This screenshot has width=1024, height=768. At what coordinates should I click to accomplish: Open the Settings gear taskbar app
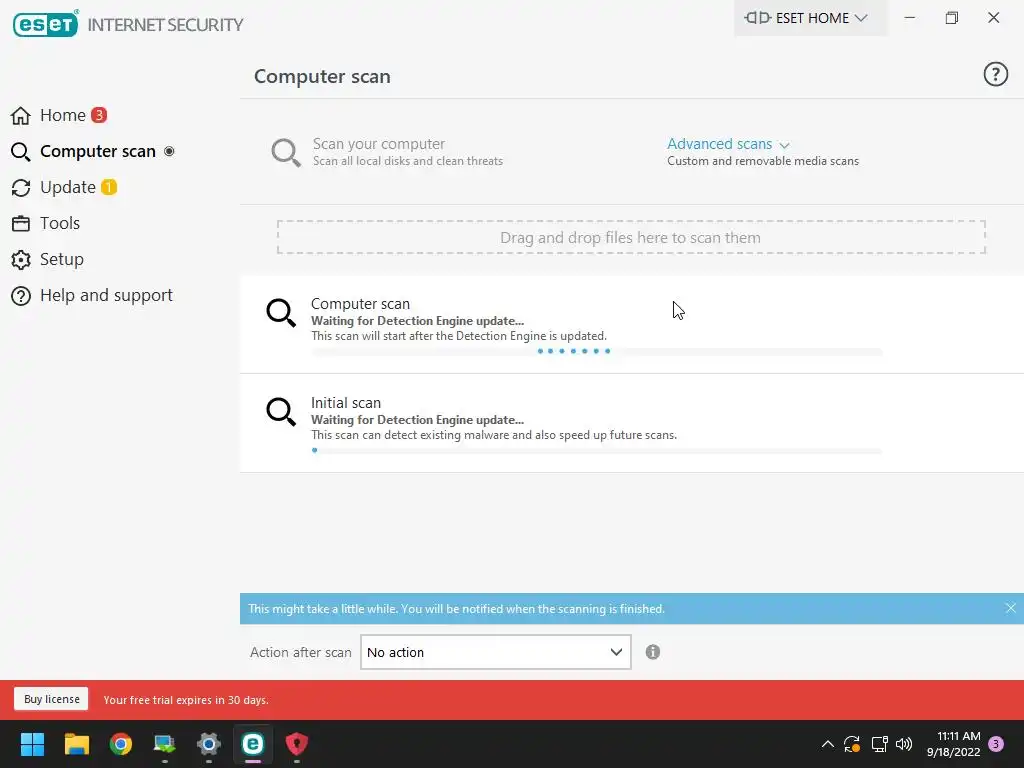[x=208, y=744]
